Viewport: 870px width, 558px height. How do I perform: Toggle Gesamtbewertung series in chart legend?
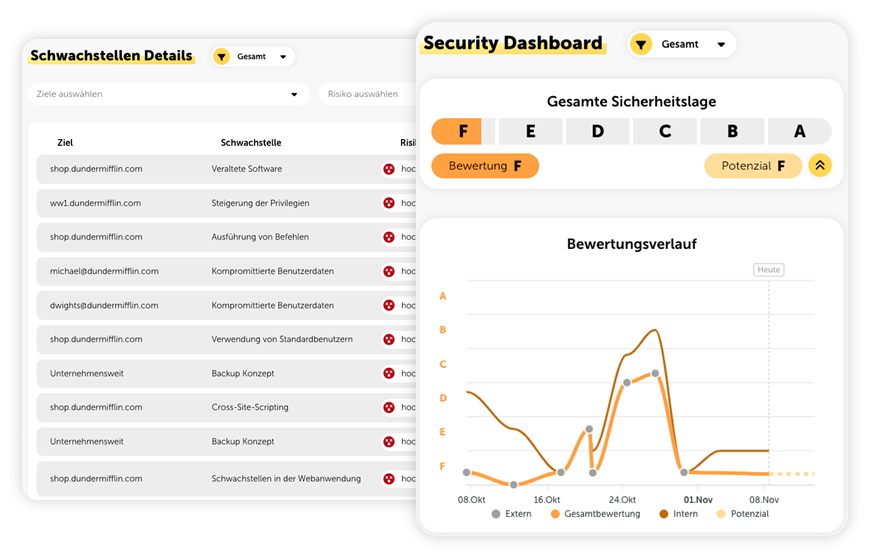[594, 514]
